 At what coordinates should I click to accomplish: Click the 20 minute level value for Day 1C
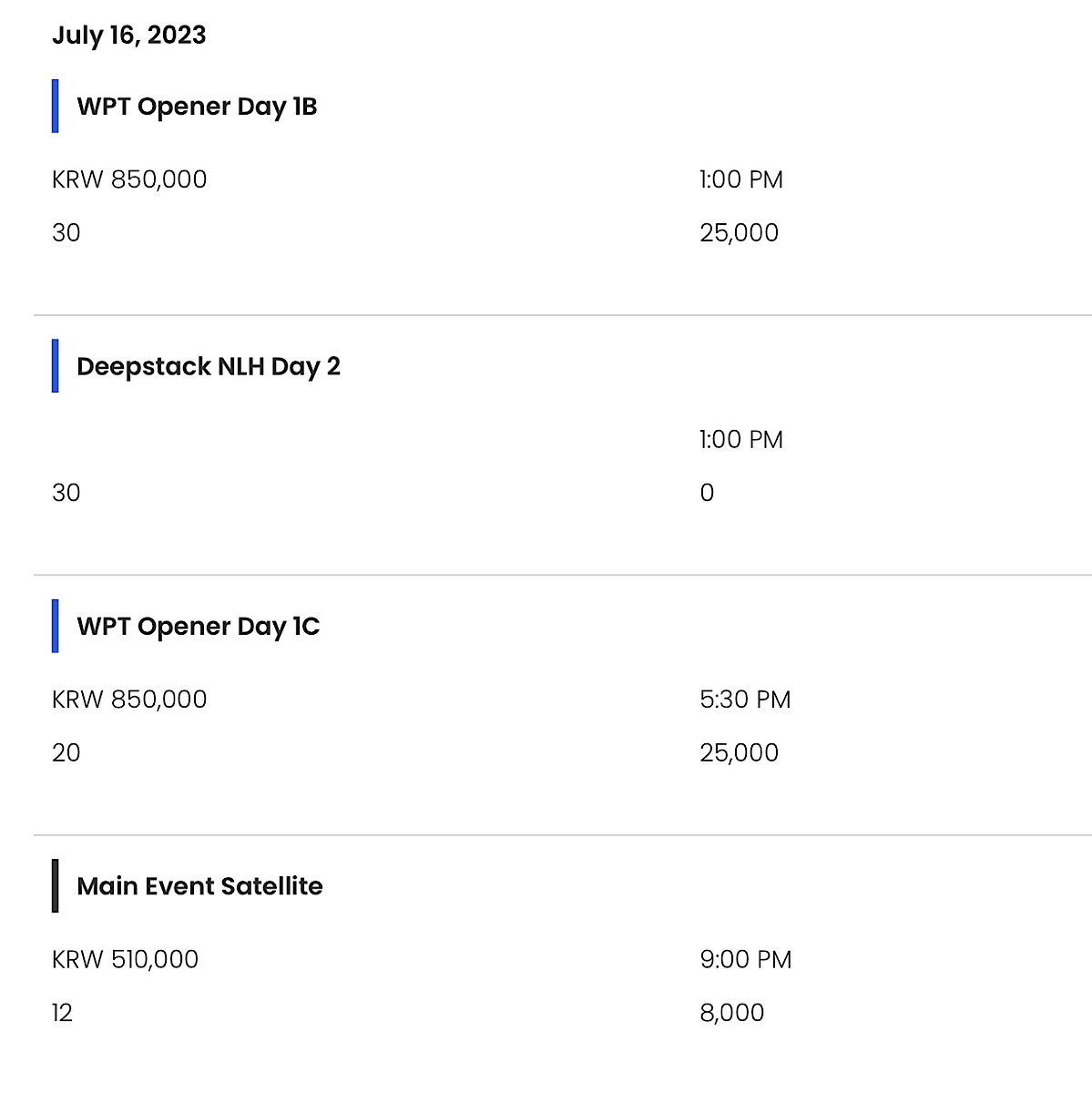click(x=66, y=753)
